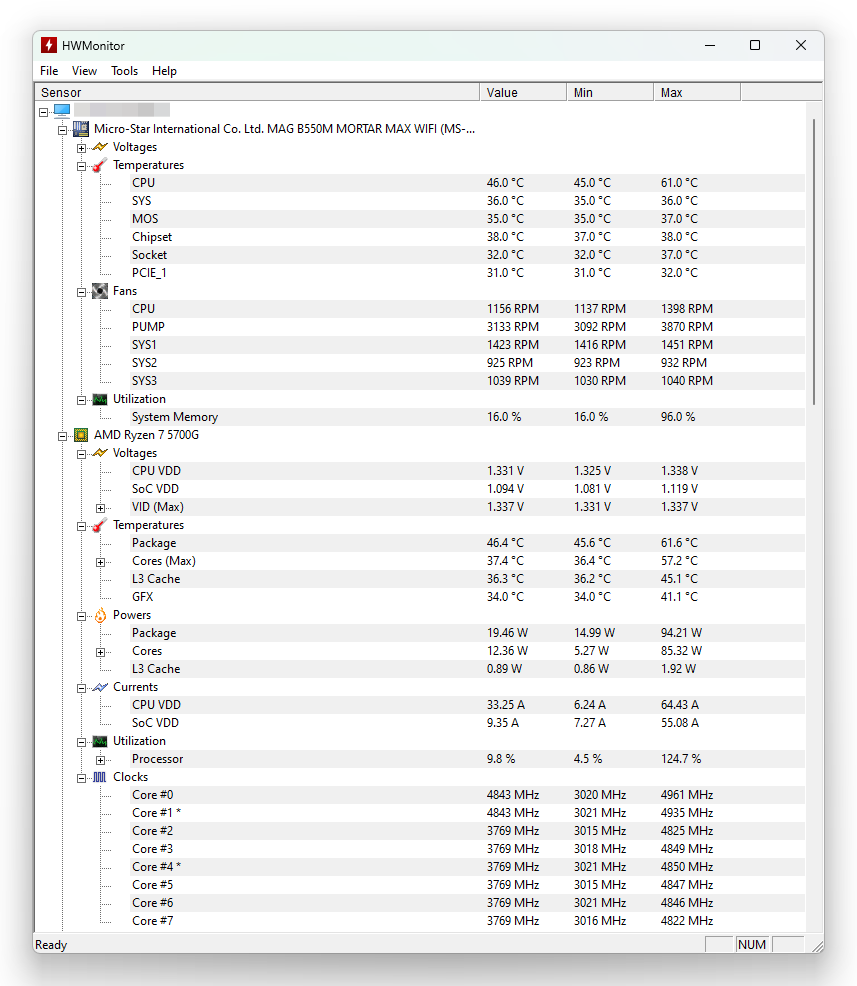Image resolution: width=857 pixels, height=986 pixels.
Task: Click the 61.6 °C package max temperature
Action: 679,543
